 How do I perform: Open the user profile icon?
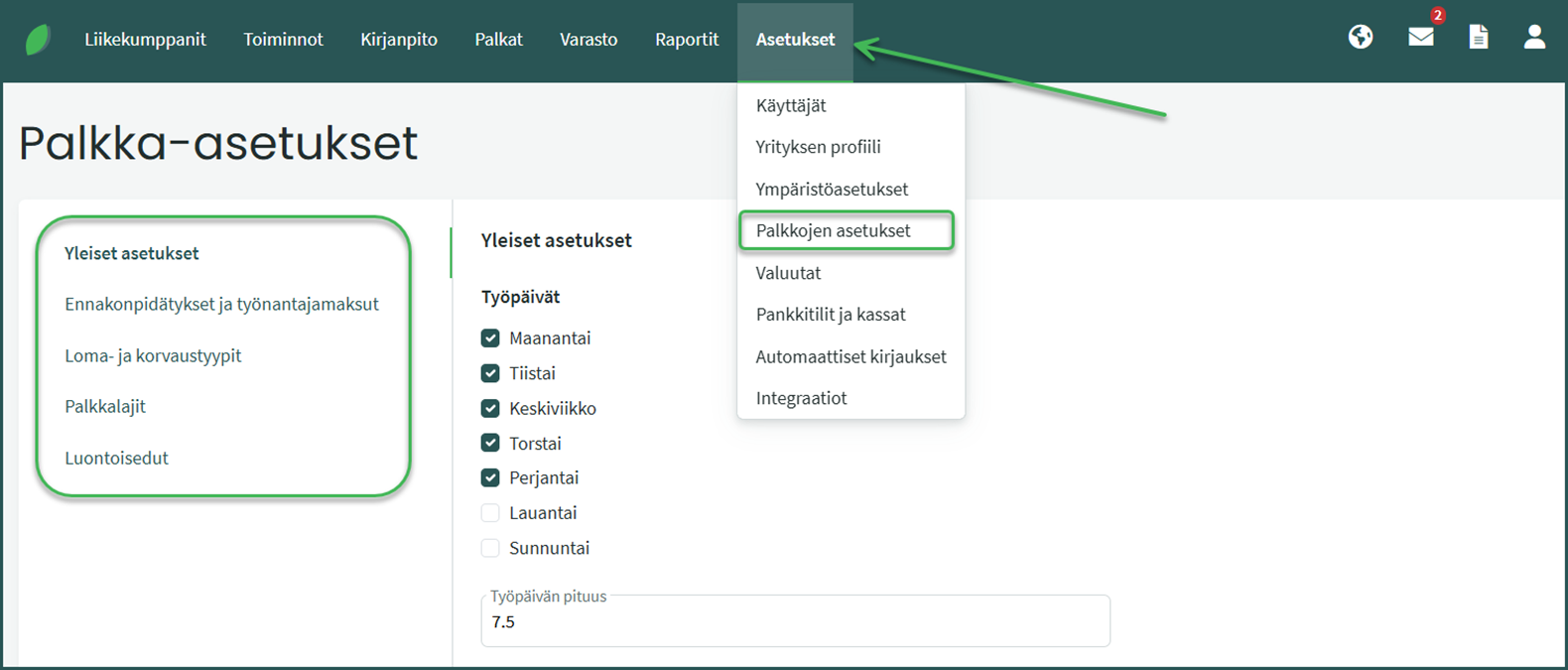click(x=1534, y=38)
